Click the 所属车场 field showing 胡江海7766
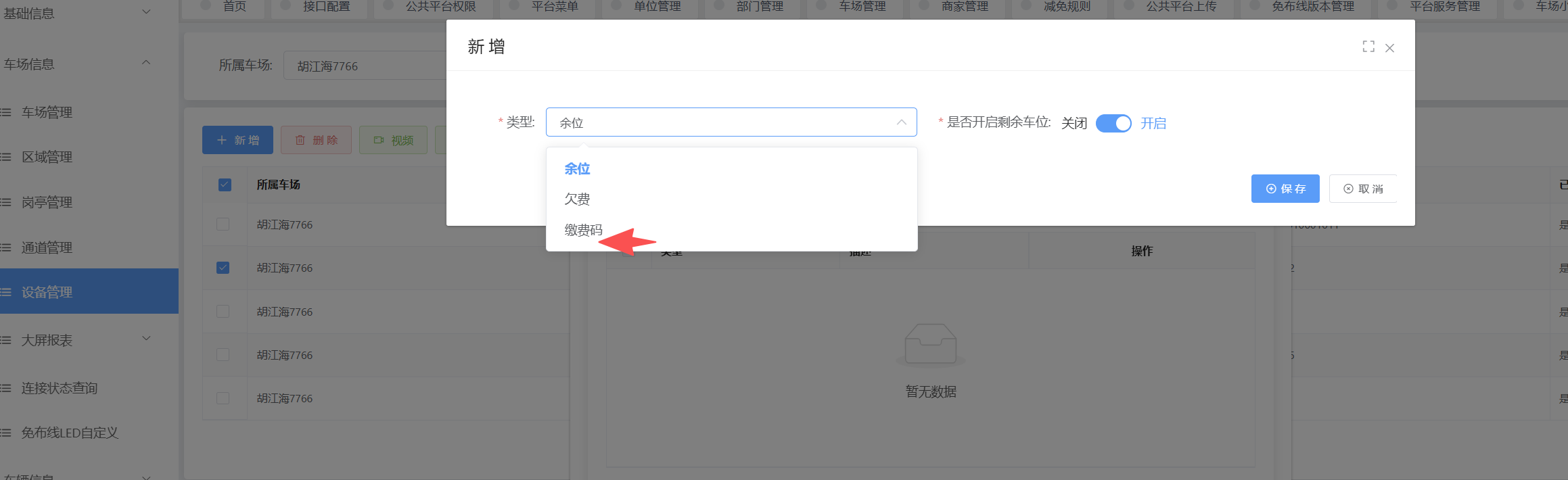This screenshot has width=1568, height=480. pyautogui.click(x=365, y=66)
